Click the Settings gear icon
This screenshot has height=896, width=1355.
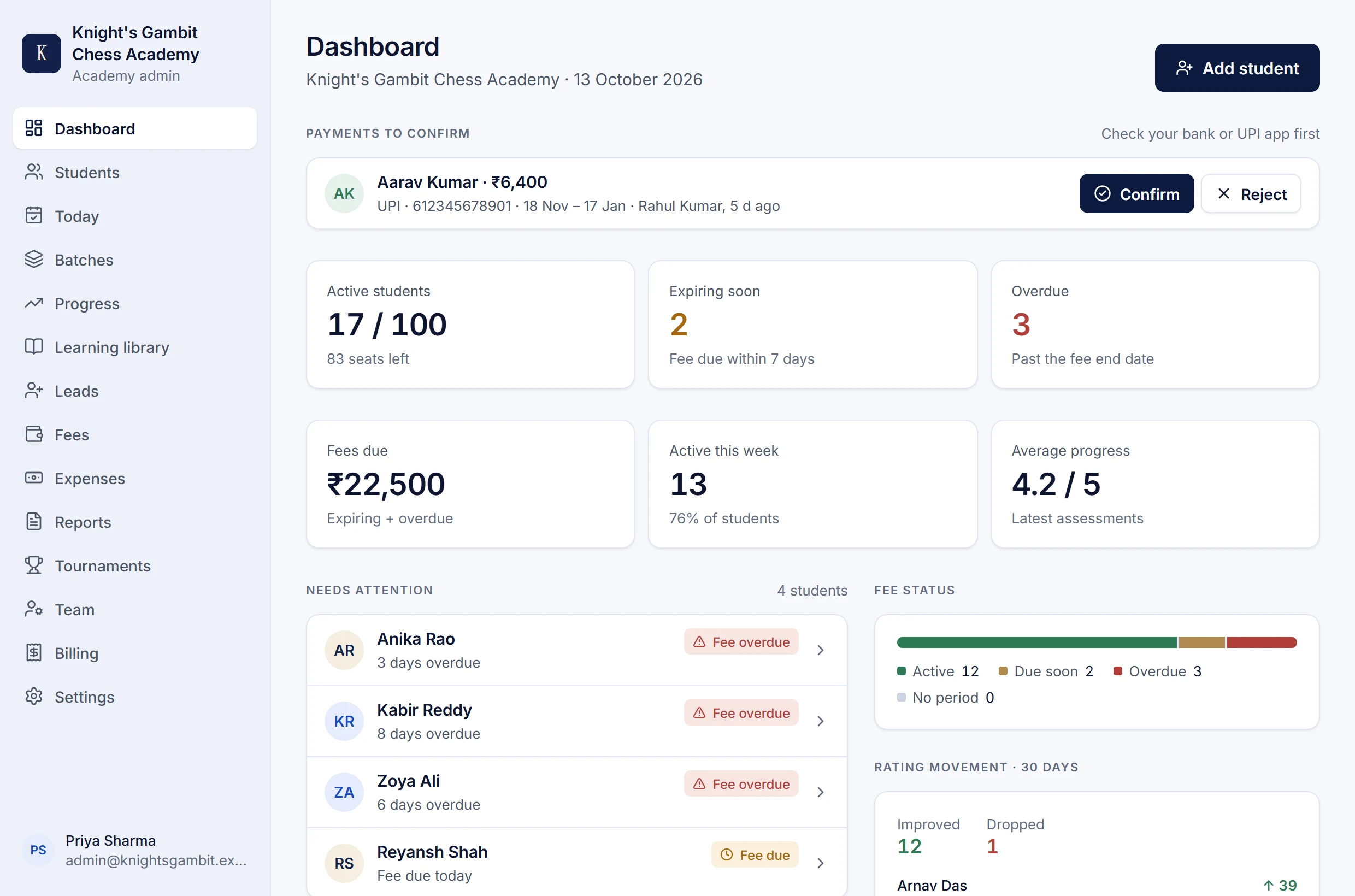34,697
